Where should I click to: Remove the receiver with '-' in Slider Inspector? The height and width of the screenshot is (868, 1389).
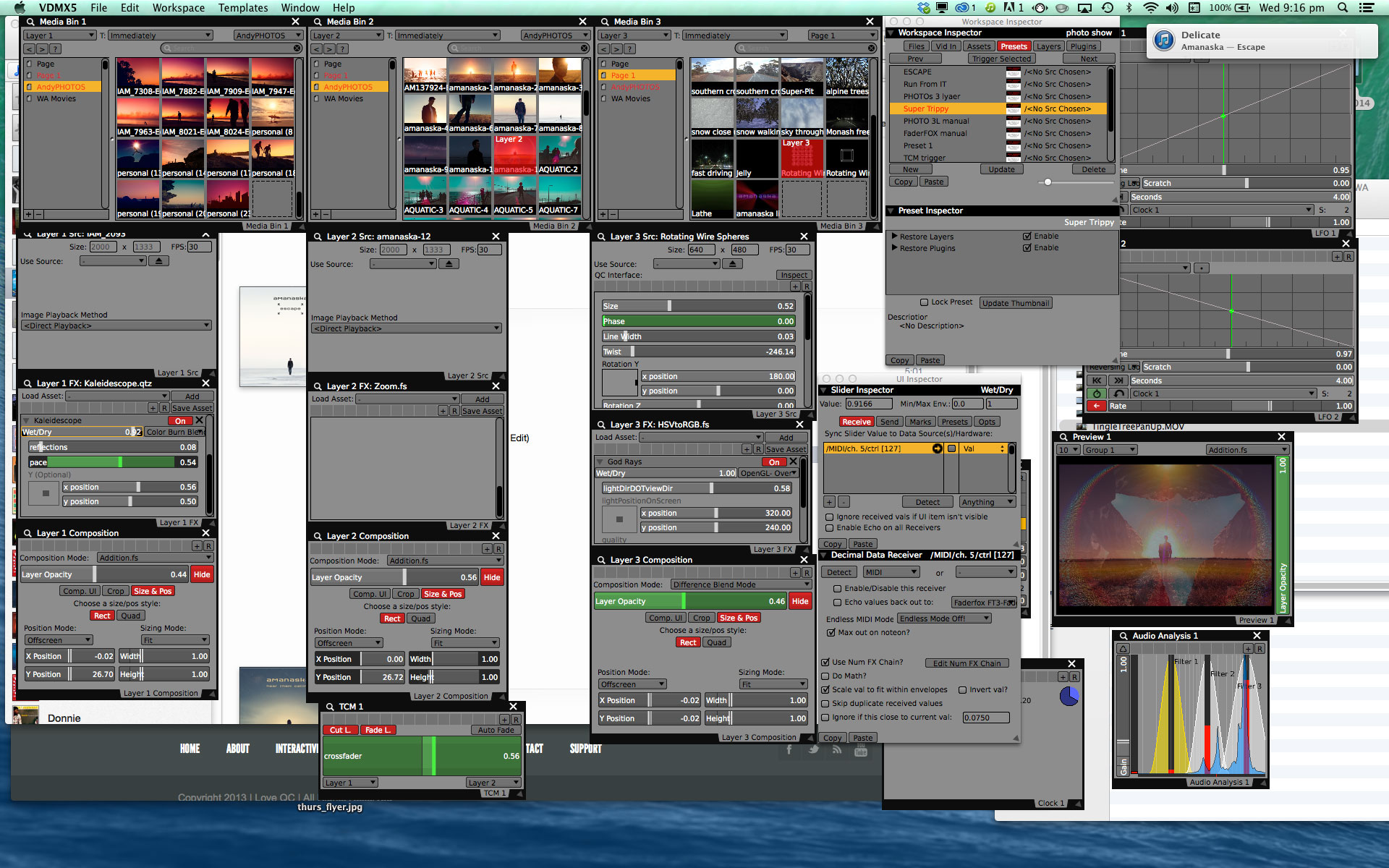[844, 502]
